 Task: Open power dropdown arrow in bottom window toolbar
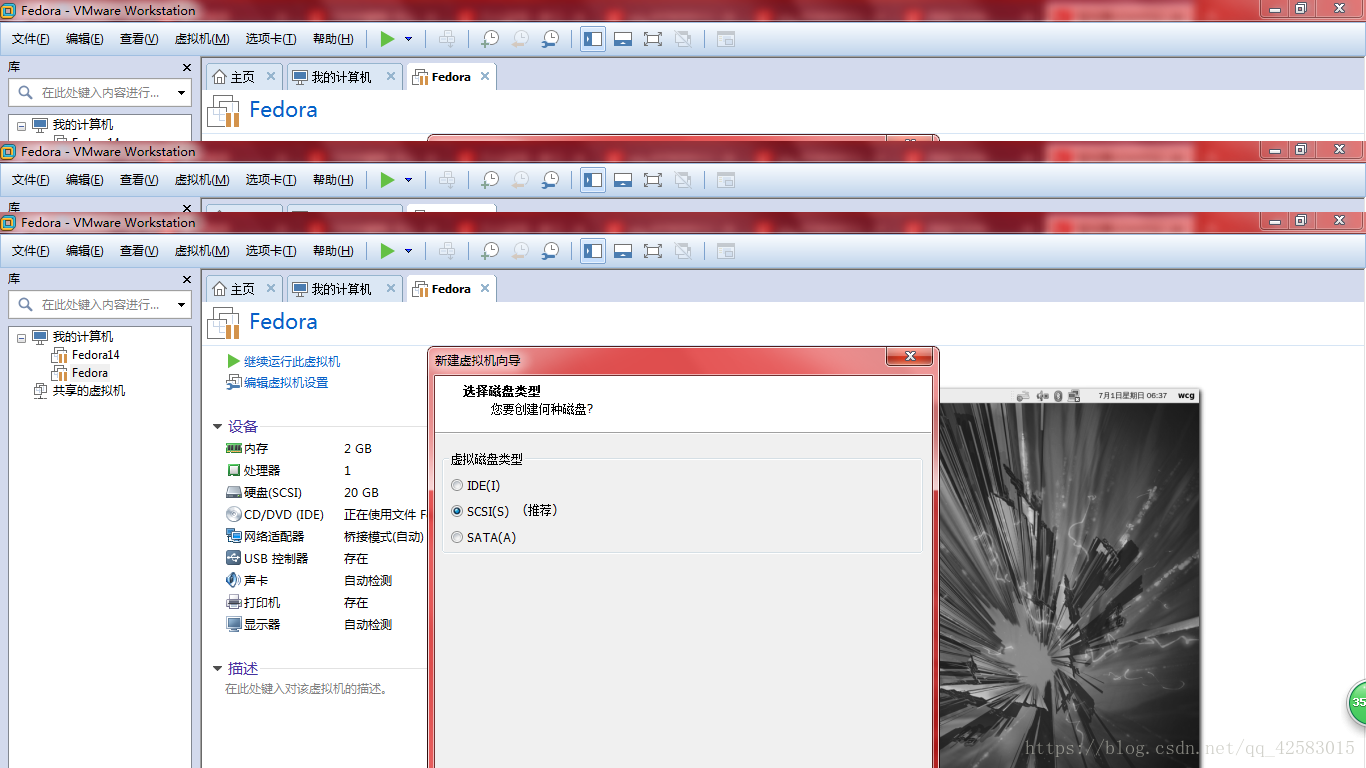click(x=408, y=251)
